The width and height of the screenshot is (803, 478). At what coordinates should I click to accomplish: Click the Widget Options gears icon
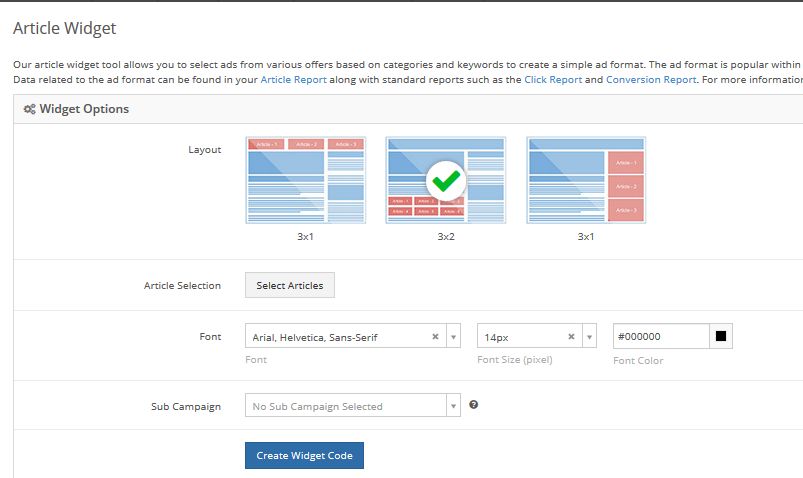pyautogui.click(x=30, y=109)
